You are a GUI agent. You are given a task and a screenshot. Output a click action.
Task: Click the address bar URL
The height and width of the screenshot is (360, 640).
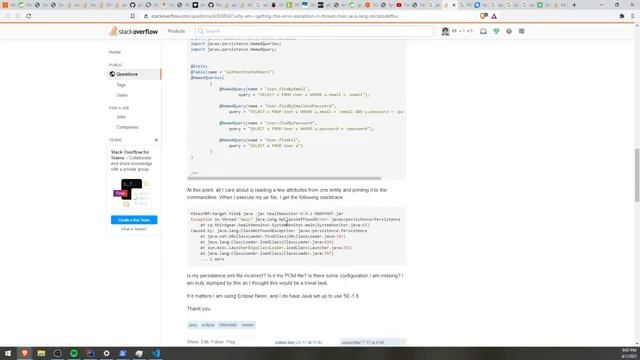(274, 16)
